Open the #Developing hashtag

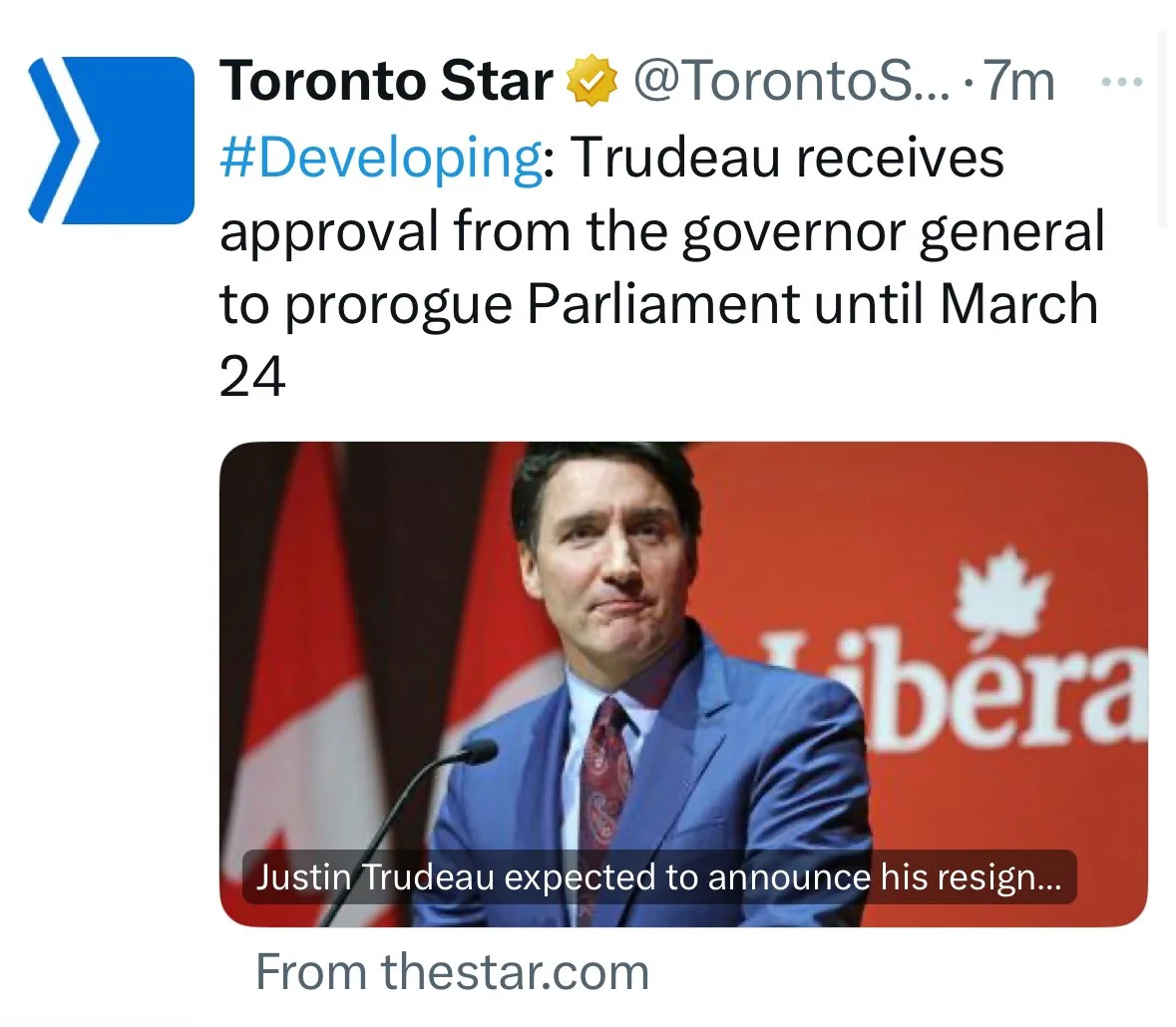point(380,158)
